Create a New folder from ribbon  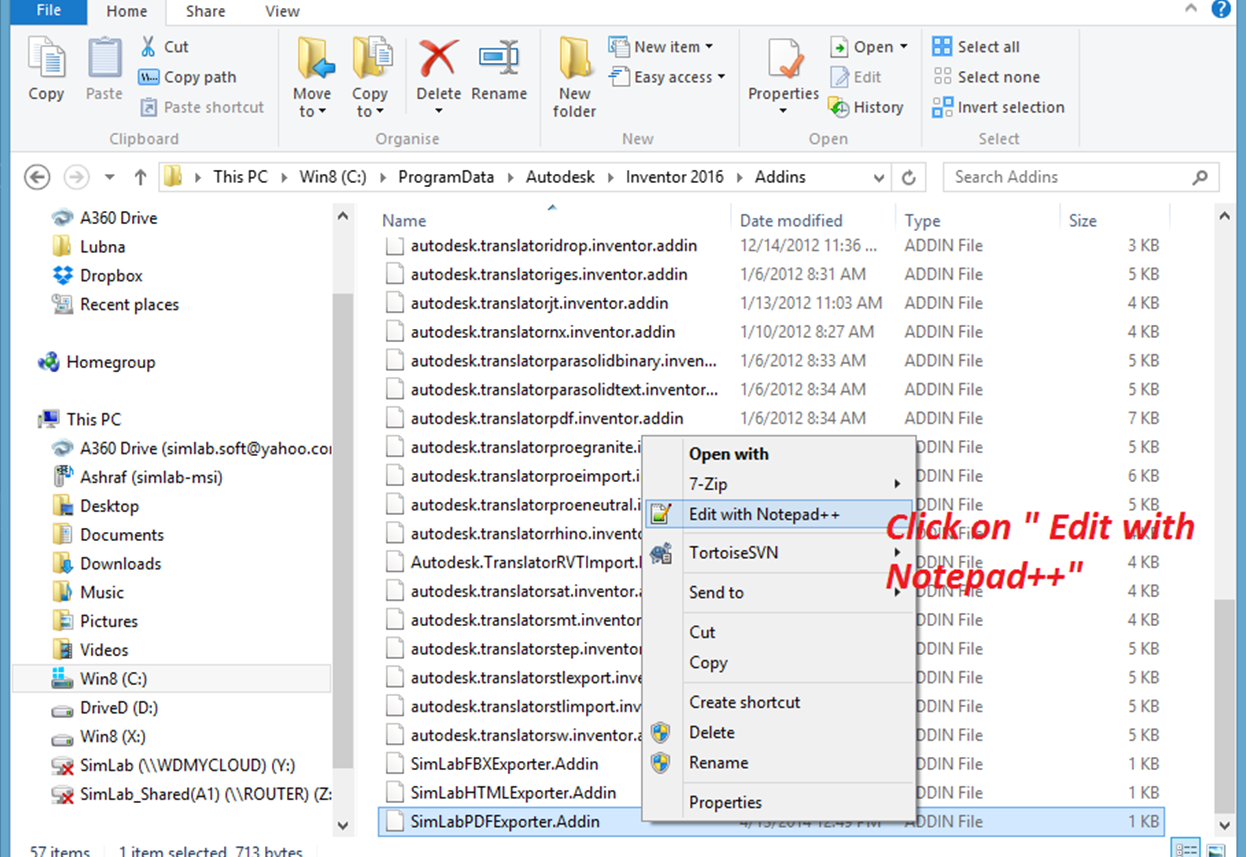(575, 76)
